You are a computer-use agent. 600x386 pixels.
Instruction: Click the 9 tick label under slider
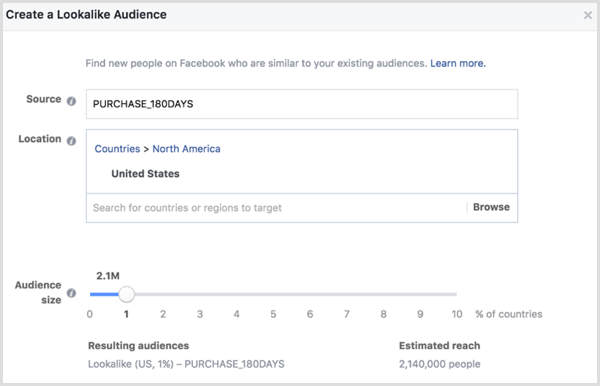coord(420,314)
